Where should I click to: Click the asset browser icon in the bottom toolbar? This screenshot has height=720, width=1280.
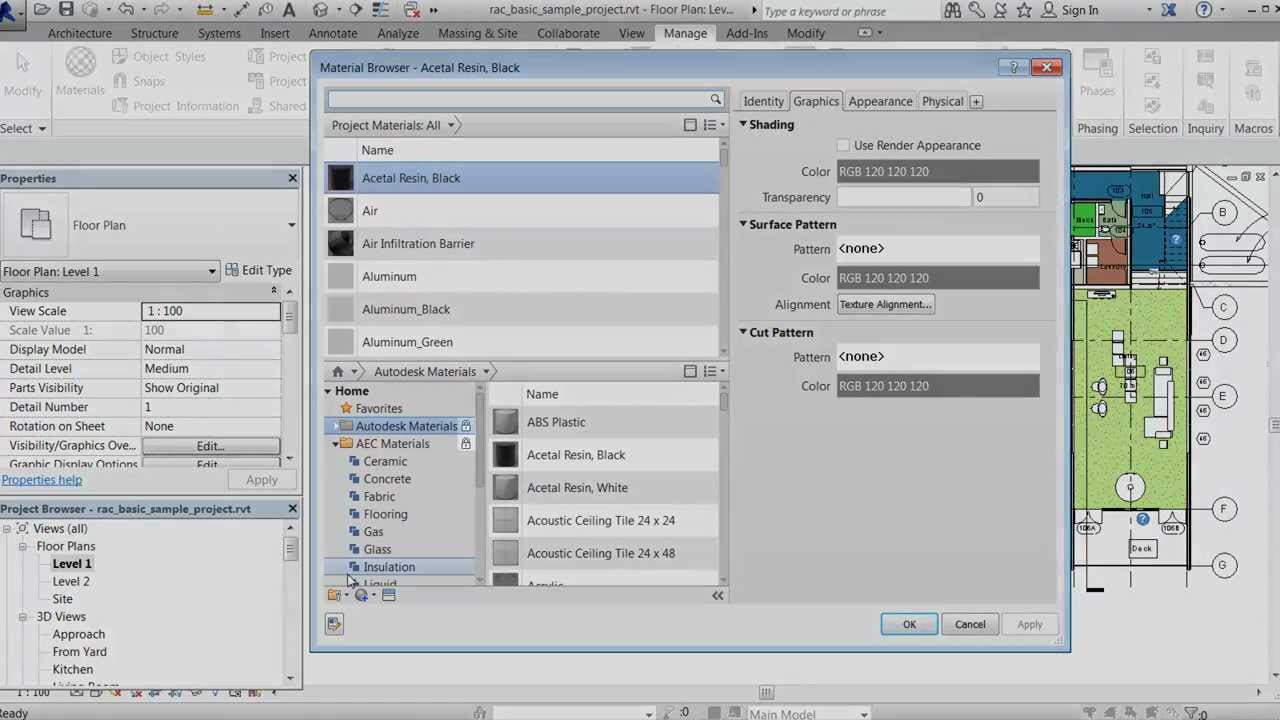(x=389, y=595)
